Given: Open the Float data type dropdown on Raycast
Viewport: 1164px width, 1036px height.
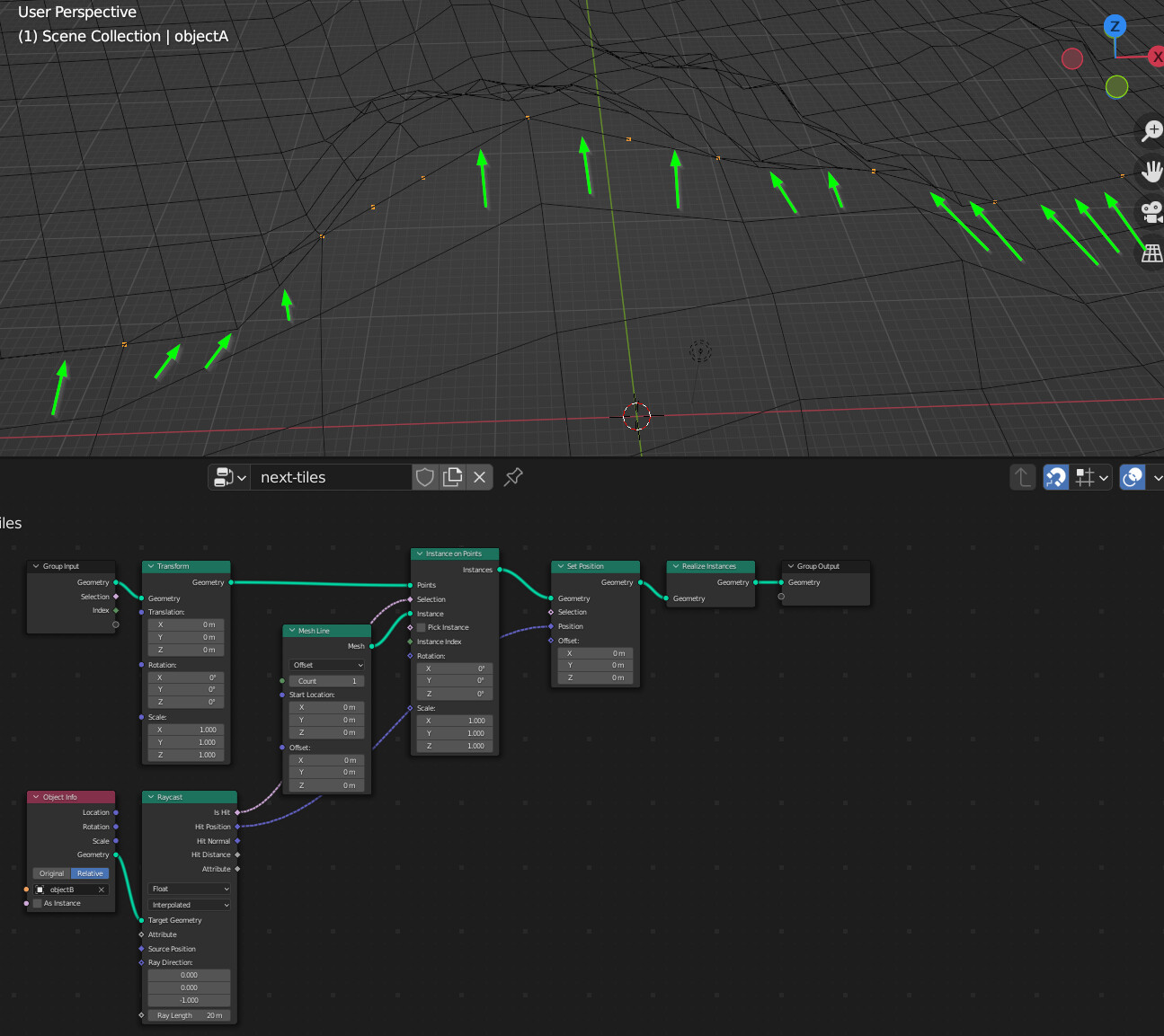Looking at the screenshot, I should [189, 889].
